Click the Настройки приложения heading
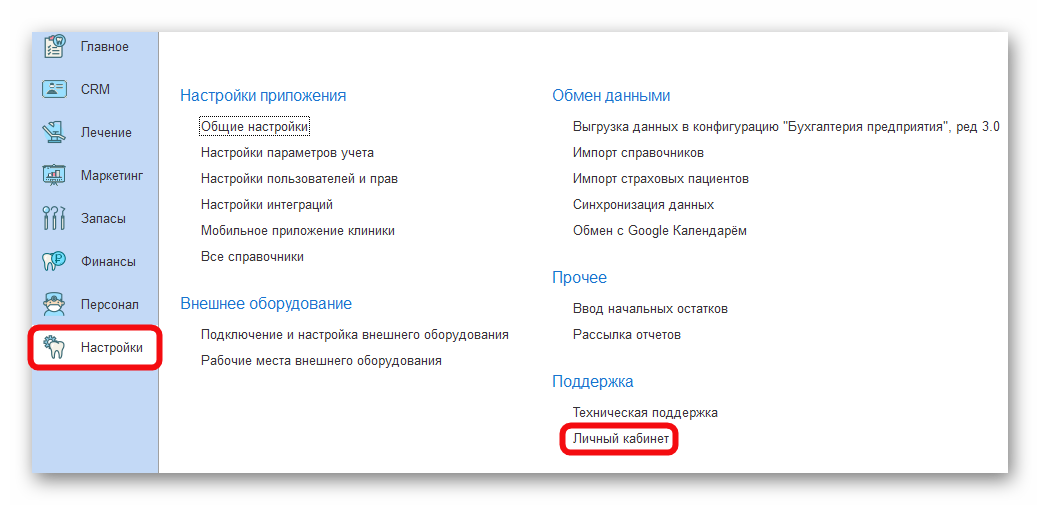1040x505 pixels. [x=263, y=96]
